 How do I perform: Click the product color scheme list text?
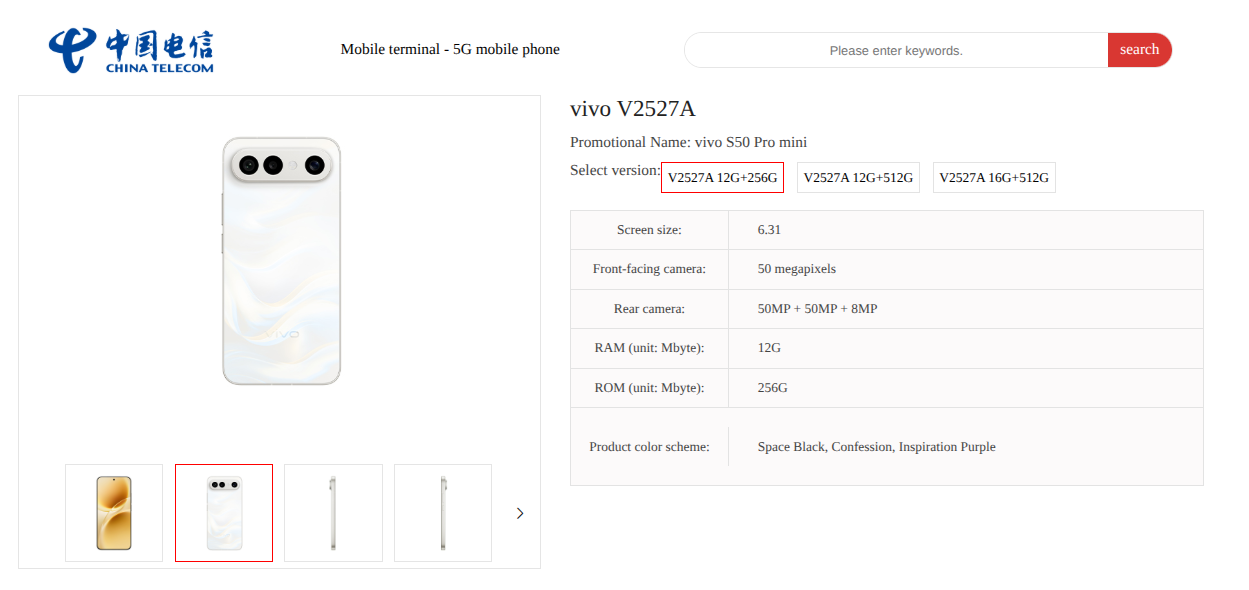pos(876,447)
